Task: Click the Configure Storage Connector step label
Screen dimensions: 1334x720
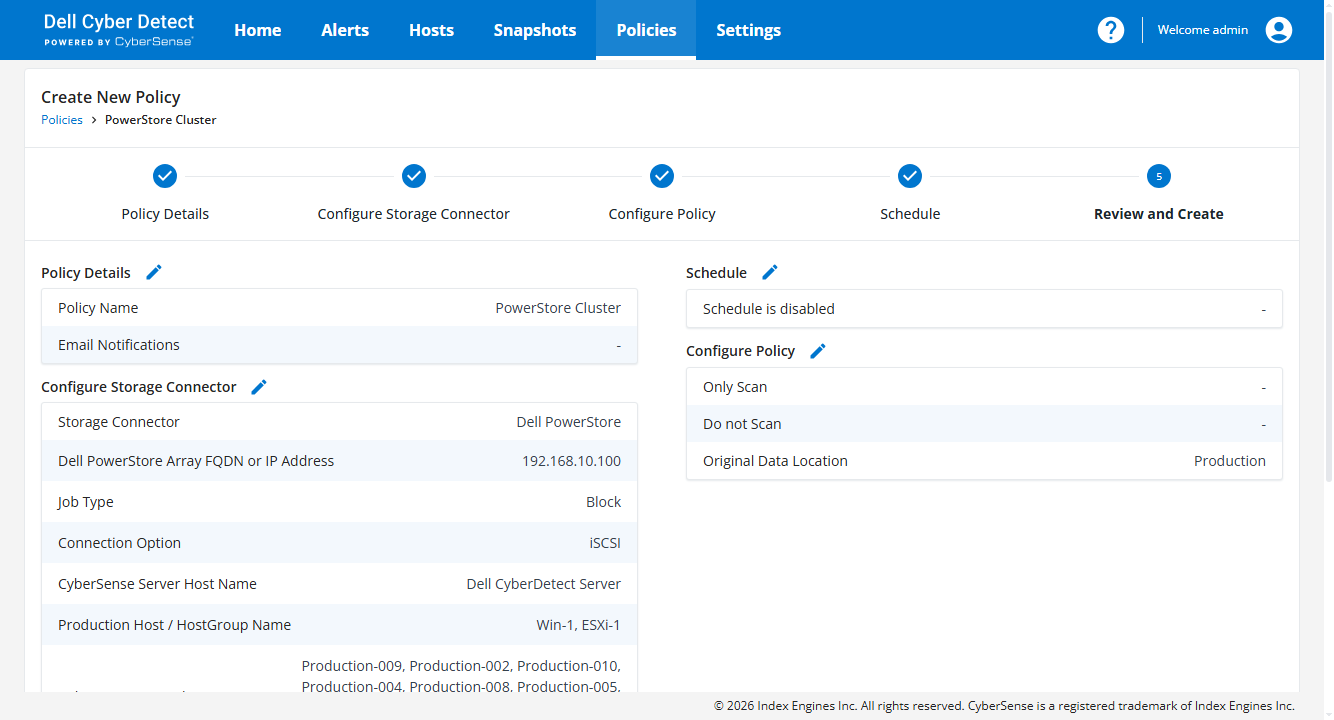Action: (414, 214)
